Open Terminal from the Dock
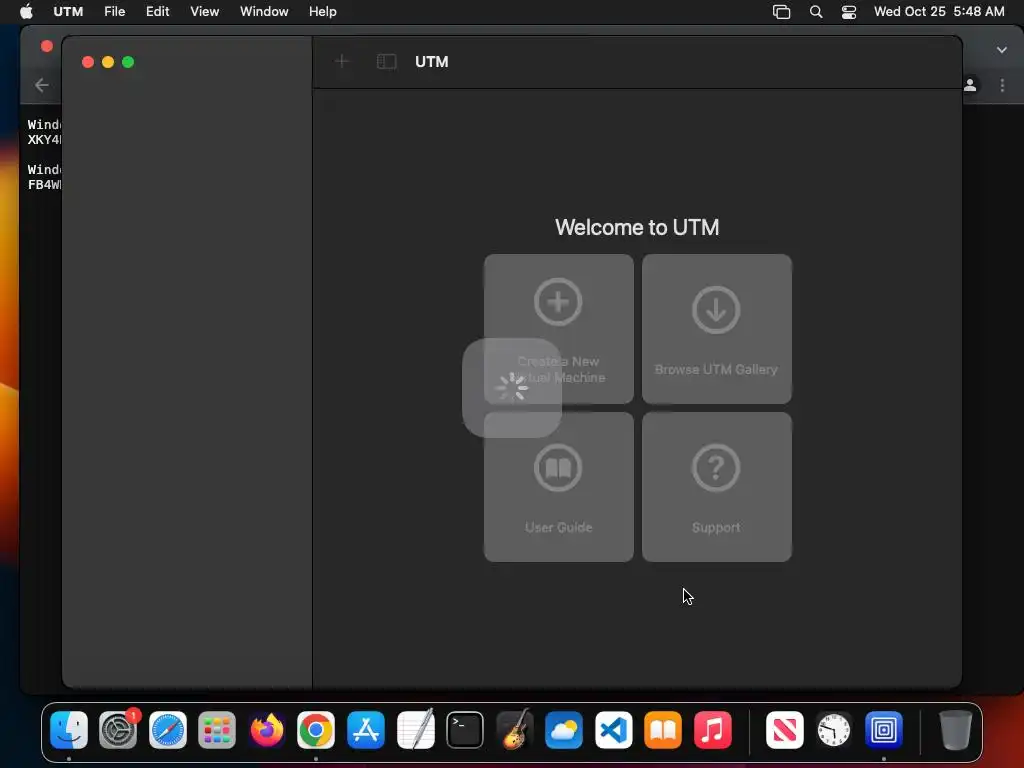Screen dimensions: 1024x768 pos(465,729)
